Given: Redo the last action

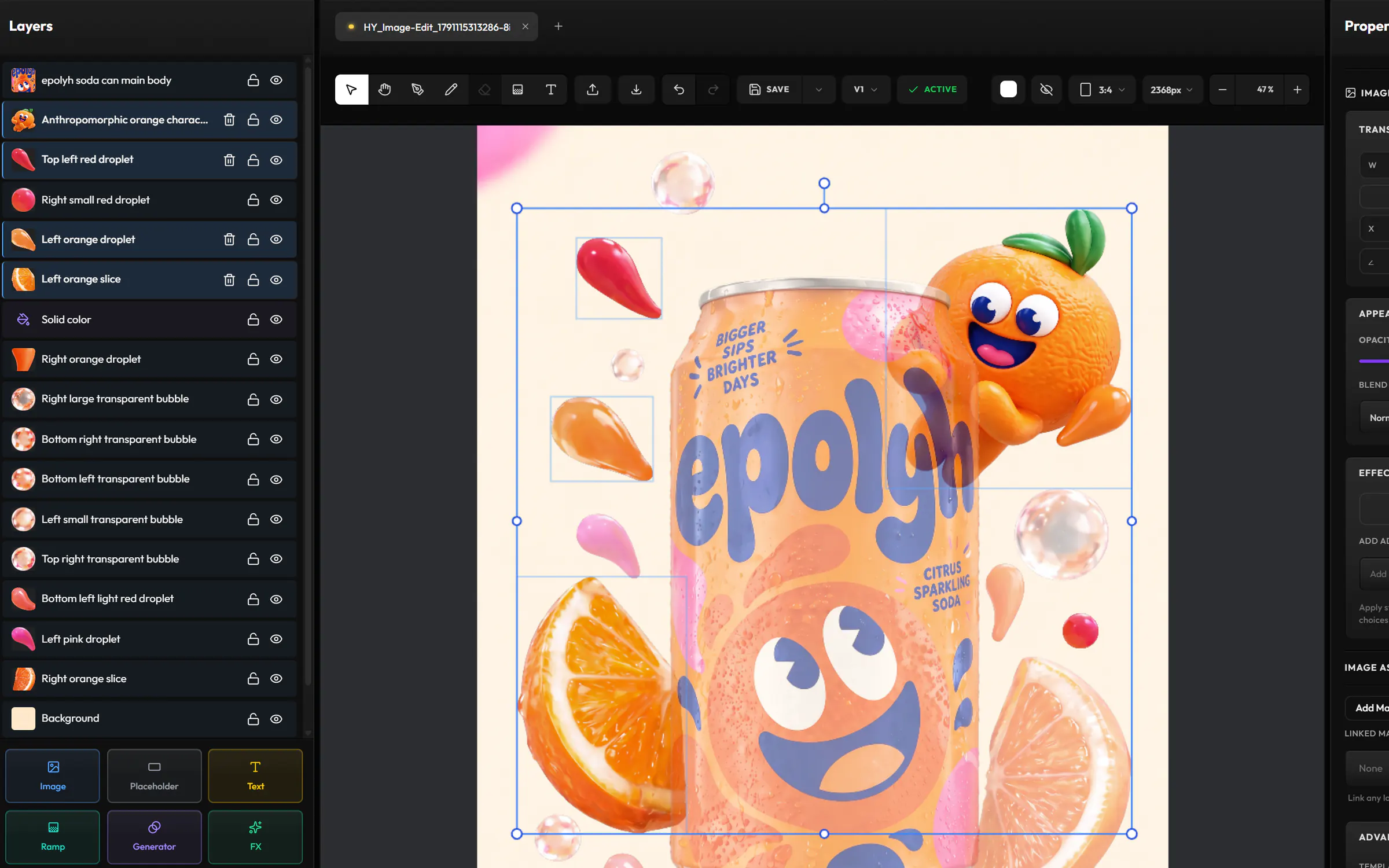Looking at the screenshot, I should 713,90.
